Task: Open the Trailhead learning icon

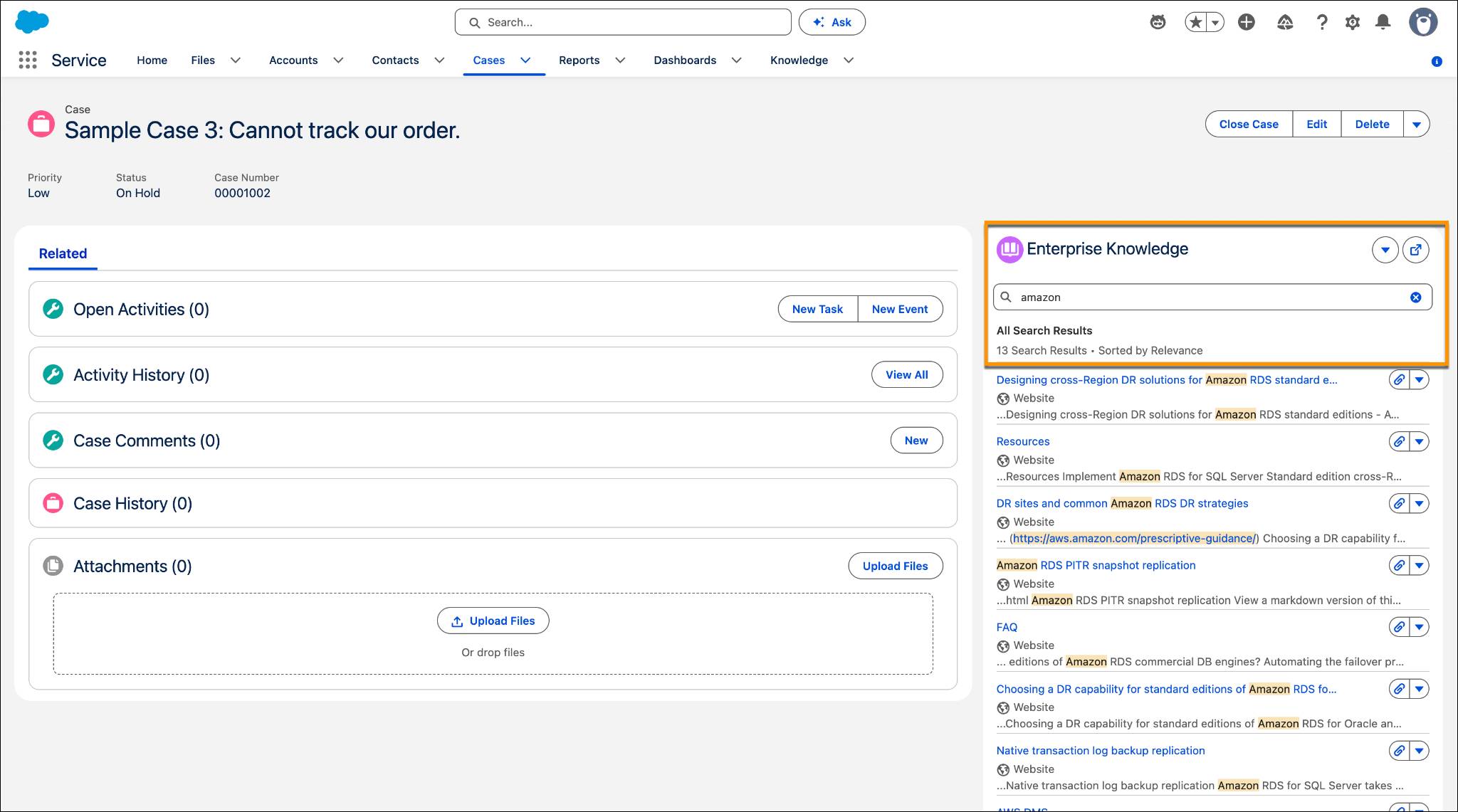Action: [1285, 22]
